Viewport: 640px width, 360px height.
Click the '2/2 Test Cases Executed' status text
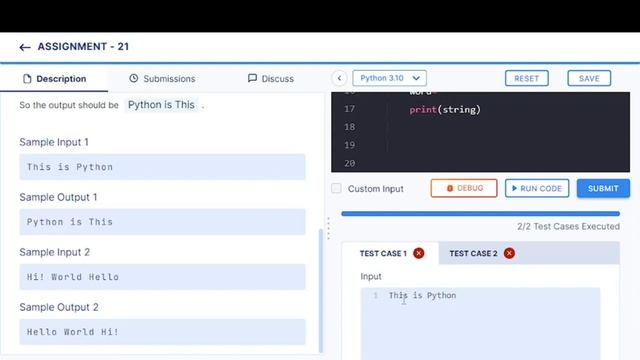[x=568, y=226]
